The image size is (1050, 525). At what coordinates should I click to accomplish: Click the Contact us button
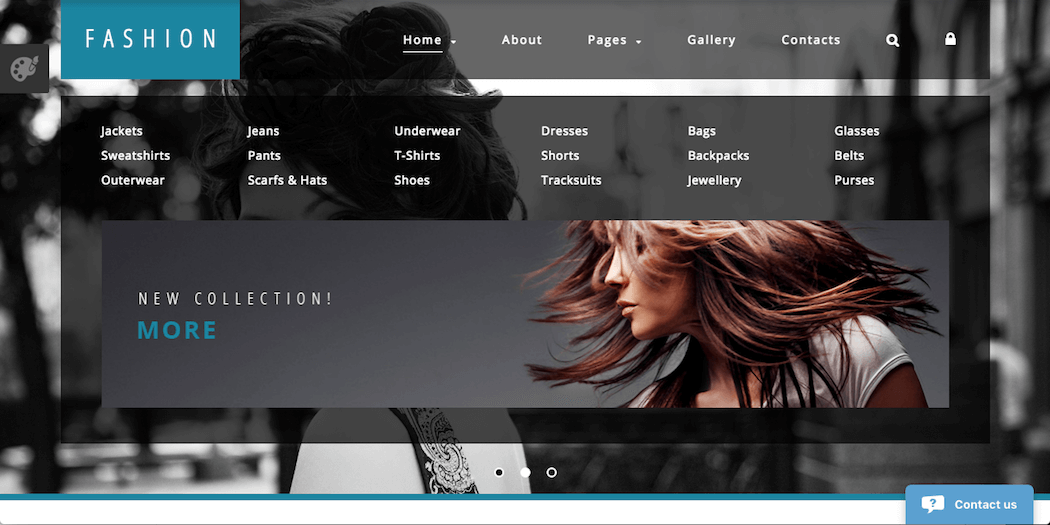[985, 505]
